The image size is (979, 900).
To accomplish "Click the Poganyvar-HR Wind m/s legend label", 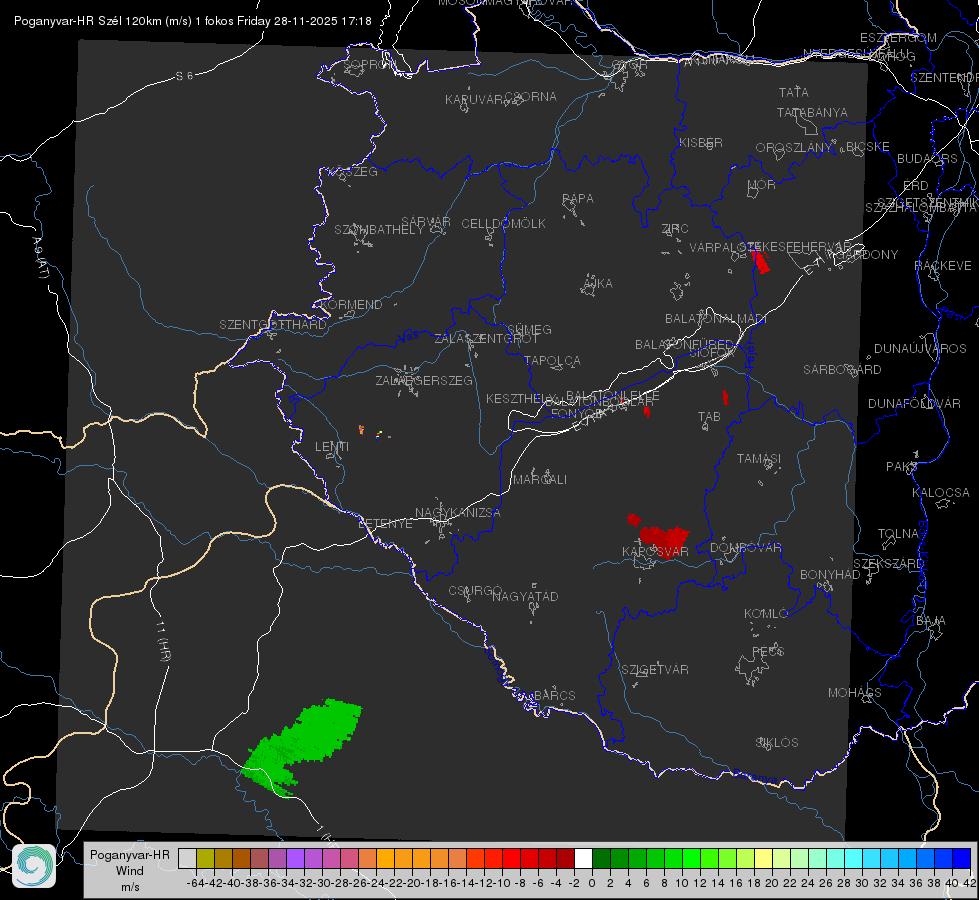I will tap(130, 871).
